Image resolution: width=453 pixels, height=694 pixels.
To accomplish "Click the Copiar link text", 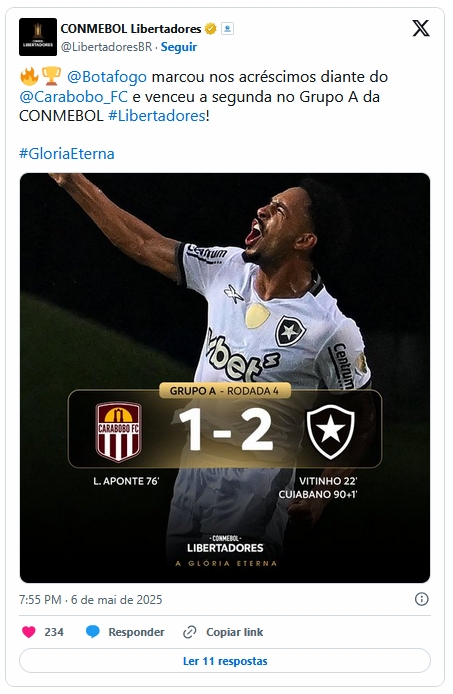I will (x=235, y=632).
